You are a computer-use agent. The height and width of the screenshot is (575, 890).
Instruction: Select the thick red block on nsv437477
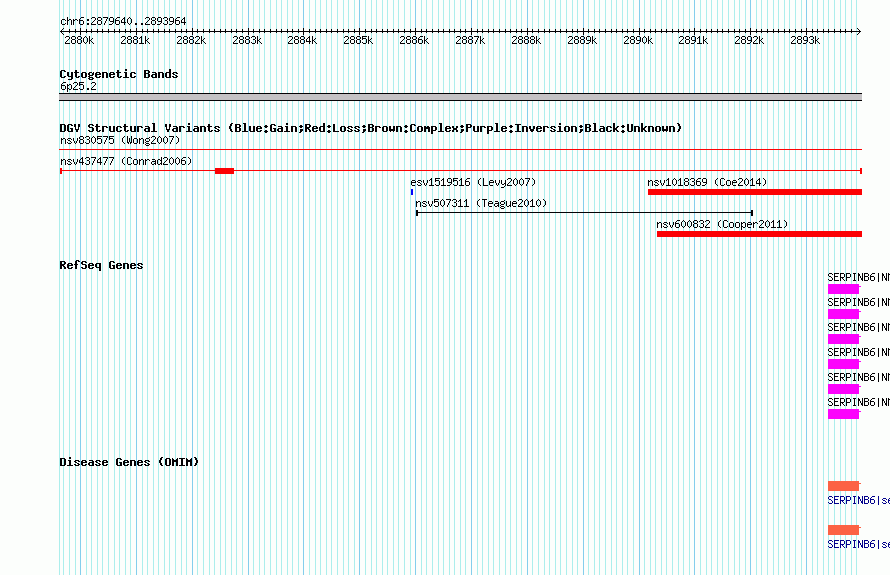(x=224, y=171)
